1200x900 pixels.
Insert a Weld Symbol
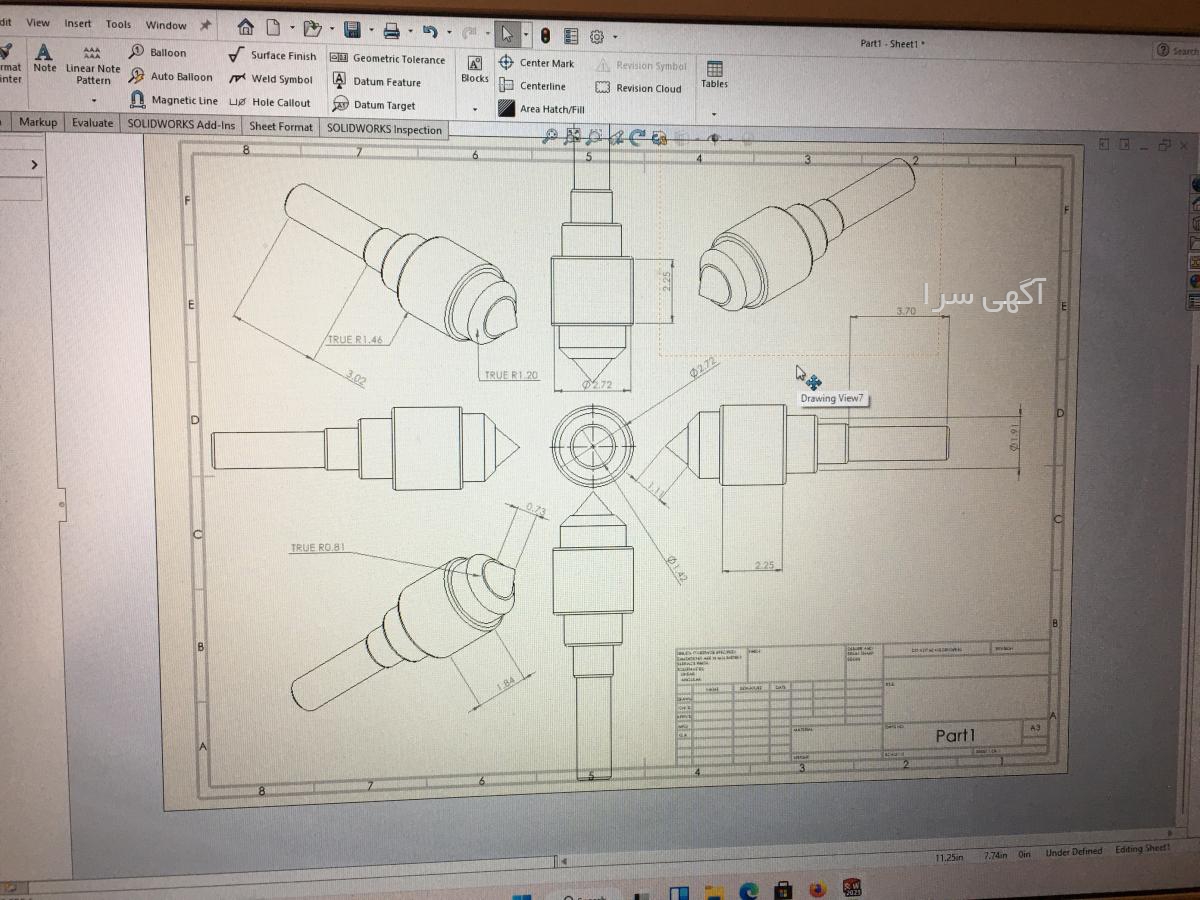pyautogui.click(x=270, y=79)
